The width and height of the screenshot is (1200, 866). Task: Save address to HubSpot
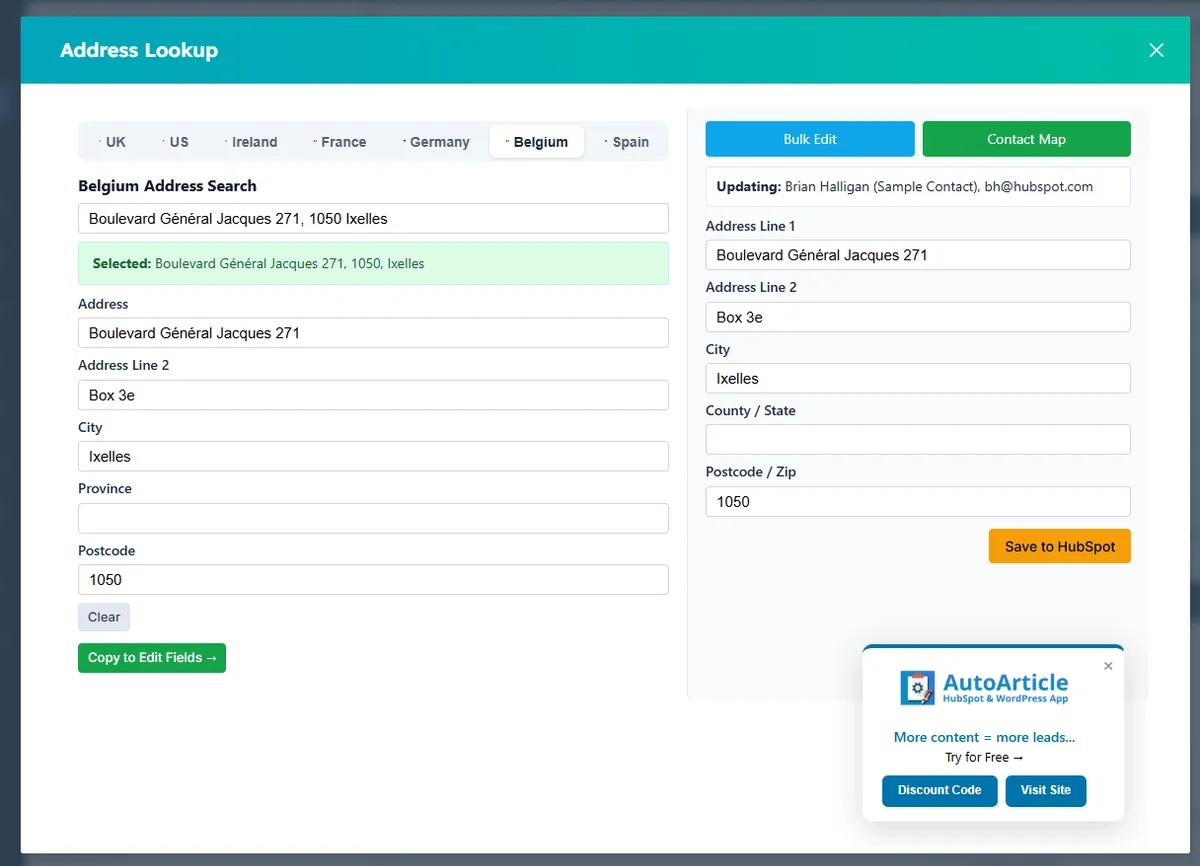[1060, 546]
